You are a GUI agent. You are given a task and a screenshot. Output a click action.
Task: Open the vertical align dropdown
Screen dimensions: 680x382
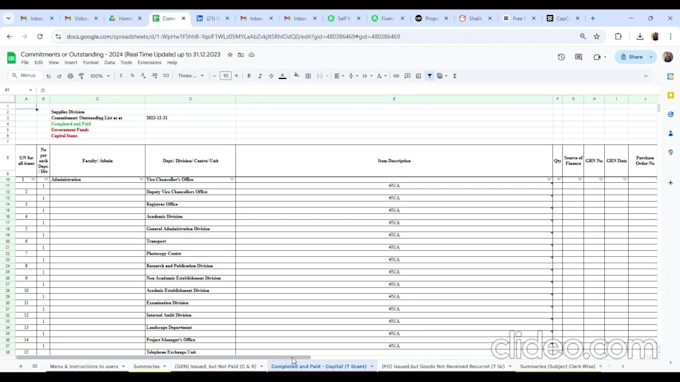click(x=353, y=76)
